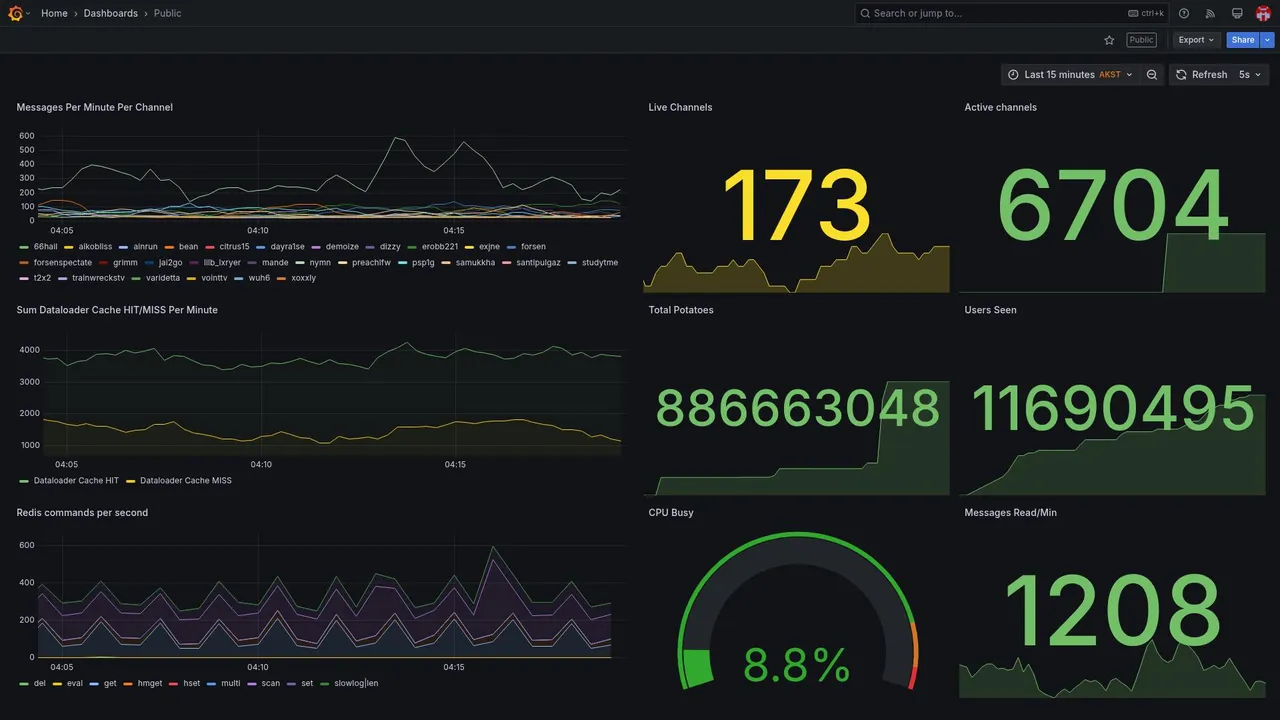This screenshot has width=1280, height=720.
Task: Open the Last 15 minutes time picker
Action: click(1070, 75)
